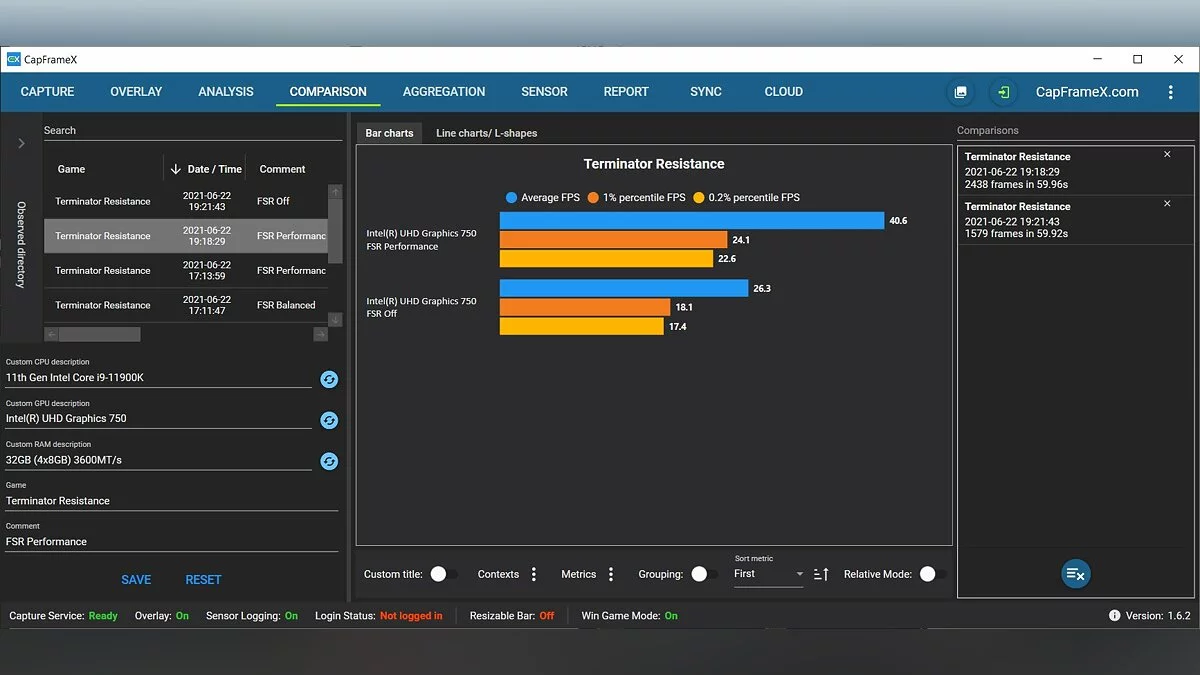
Task: Clear all comparisons with the round list button
Action: tap(1076, 573)
